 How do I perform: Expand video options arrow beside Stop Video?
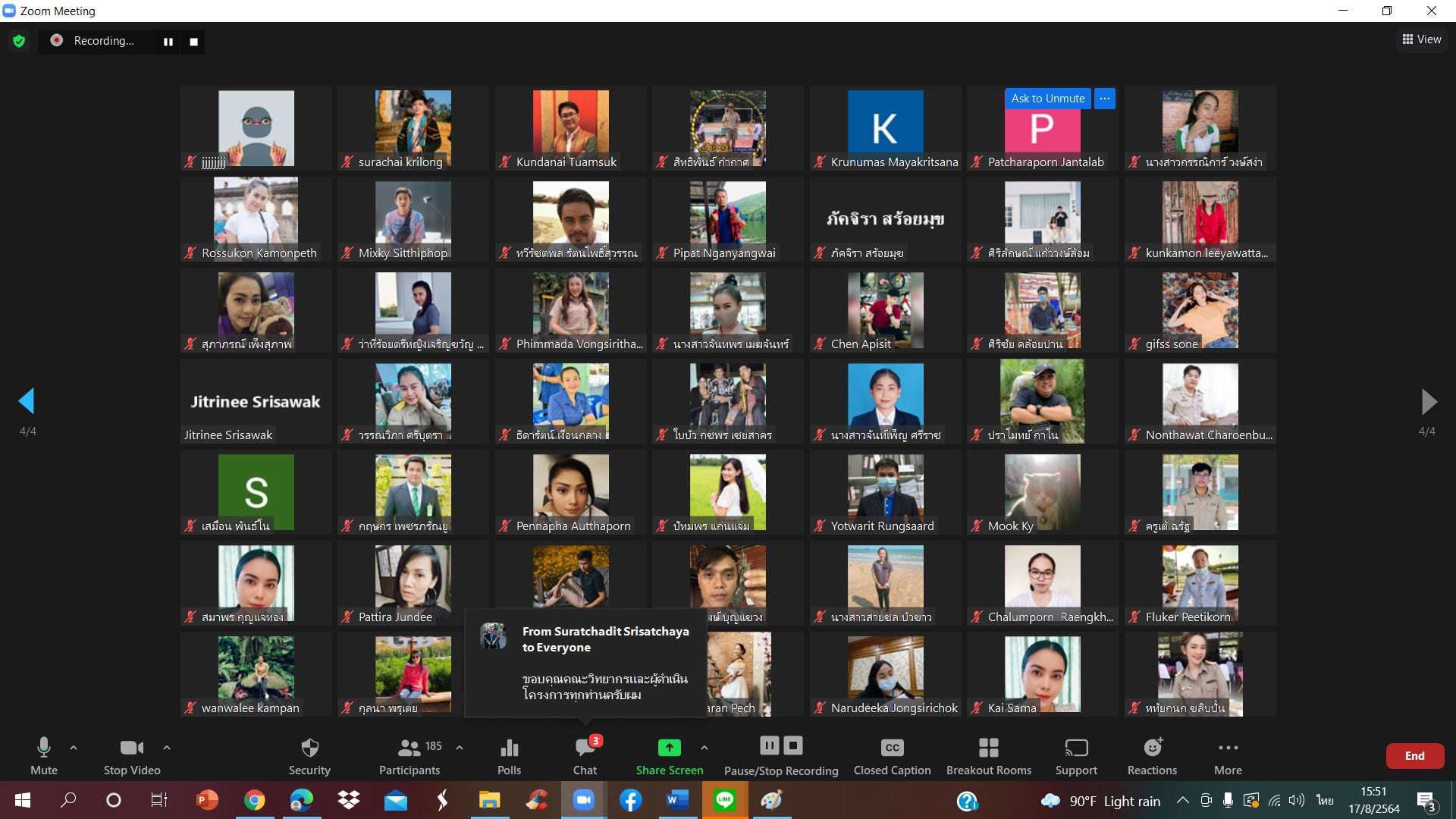click(167, 748)
